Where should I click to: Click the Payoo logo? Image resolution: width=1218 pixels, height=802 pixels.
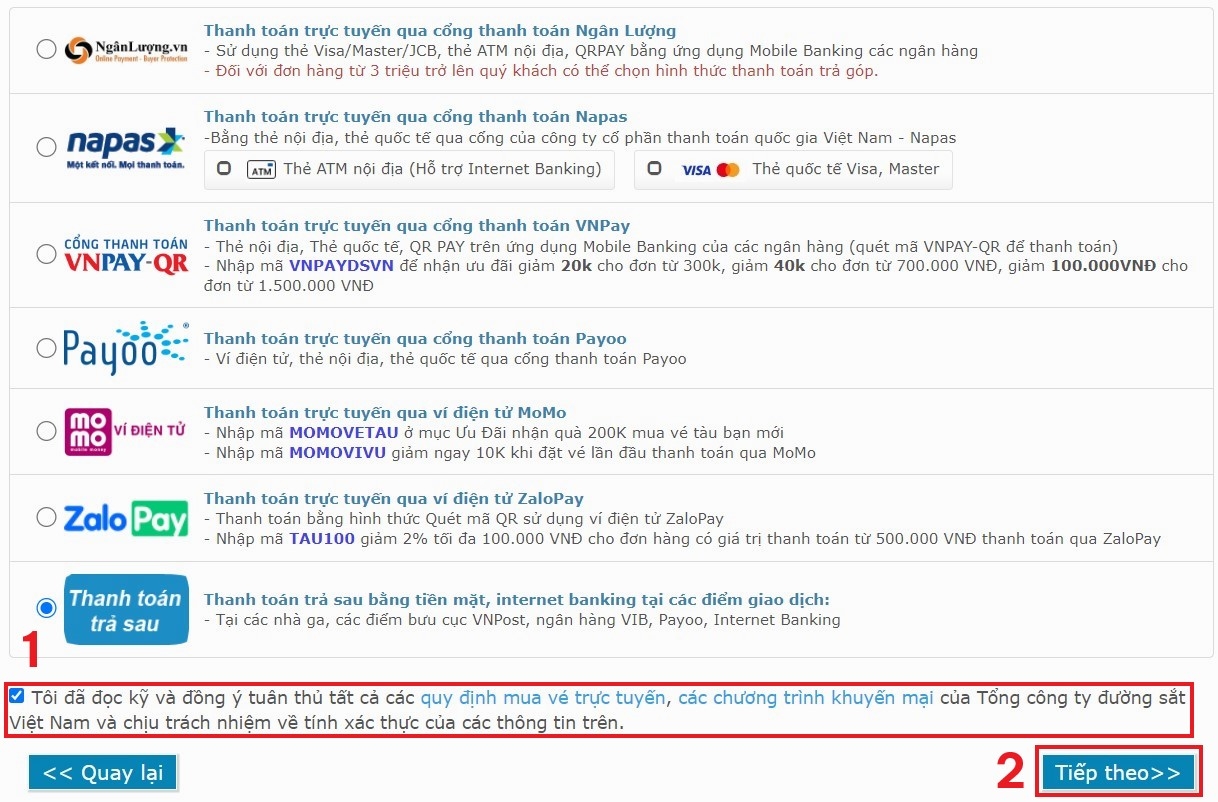(x=126, y=347)
